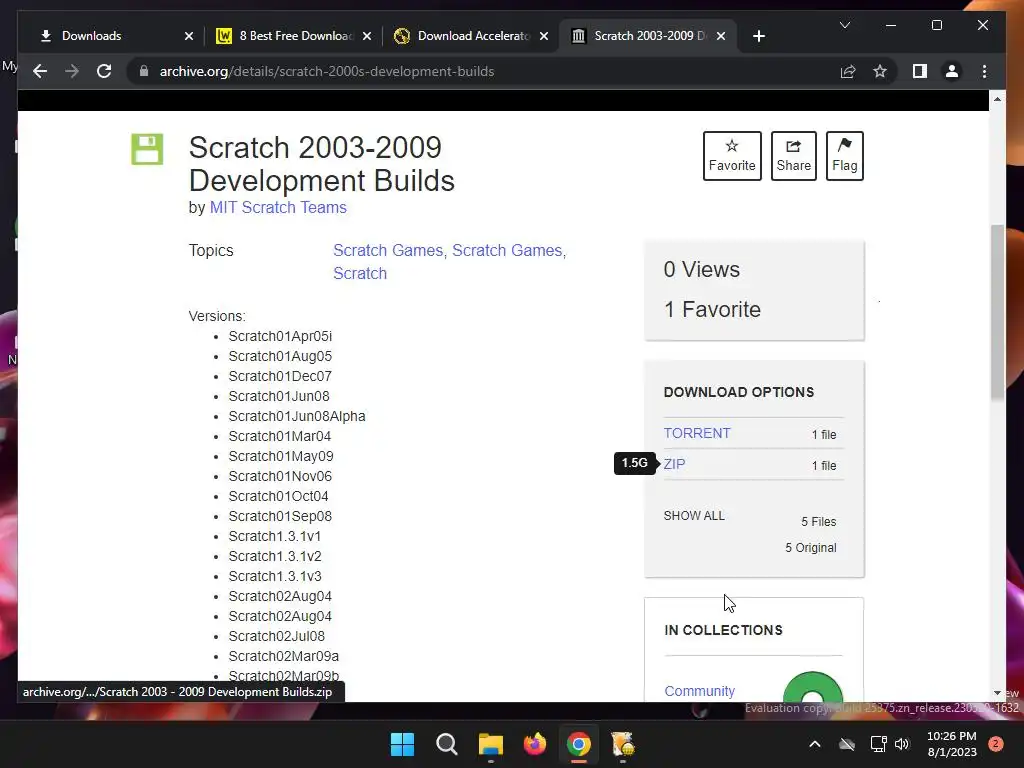Click the Scratch02Jul08 list item text

(276, 636)
